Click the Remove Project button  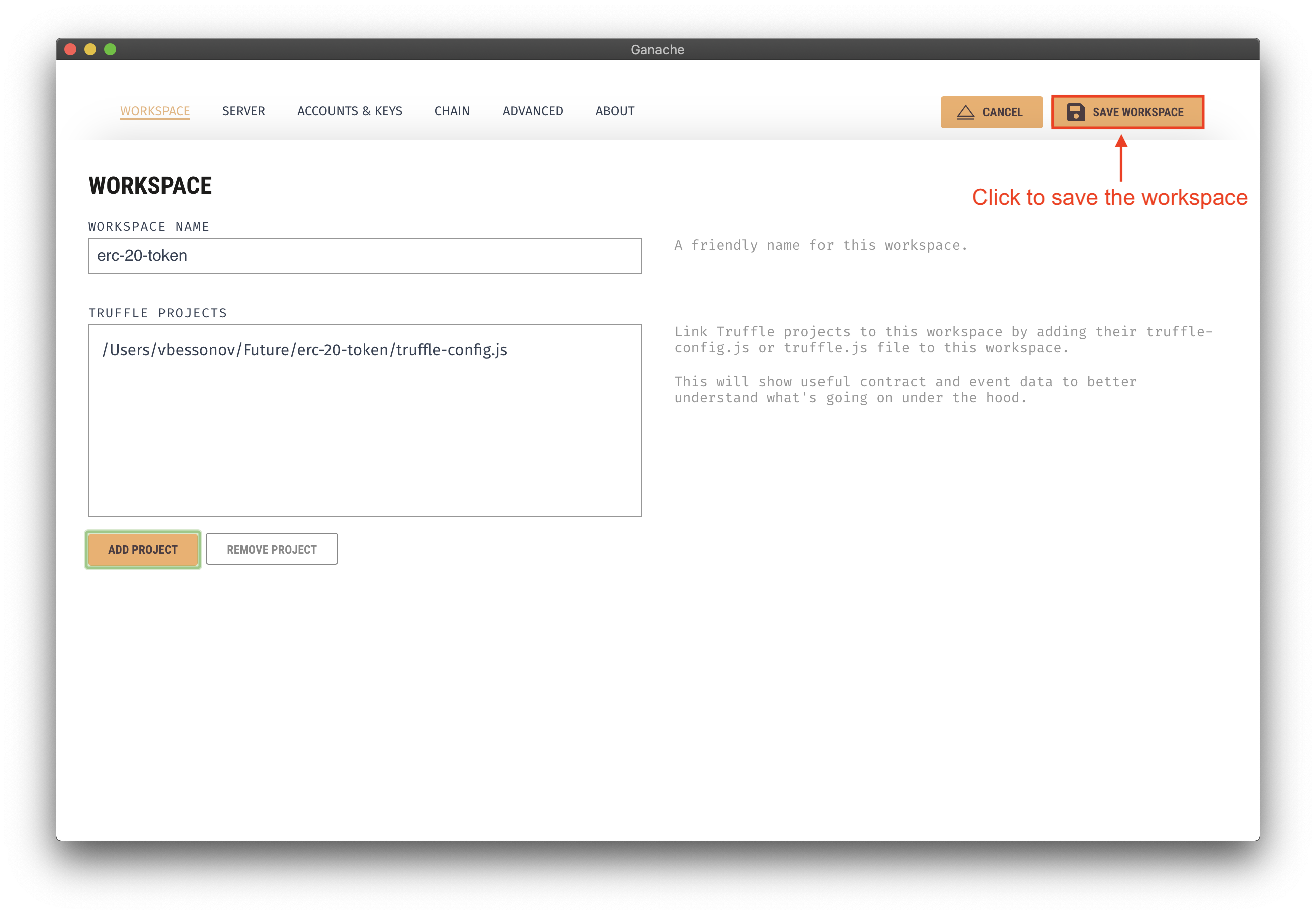pos(272,550)
